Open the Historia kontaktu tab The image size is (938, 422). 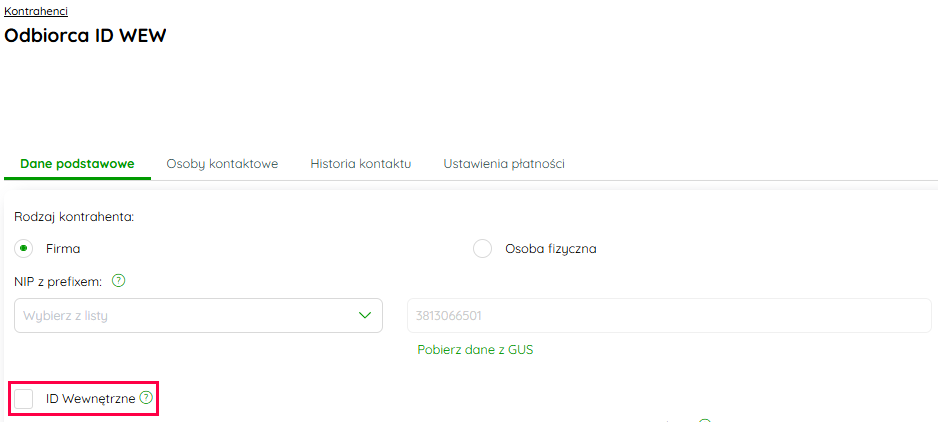point(360,163)
